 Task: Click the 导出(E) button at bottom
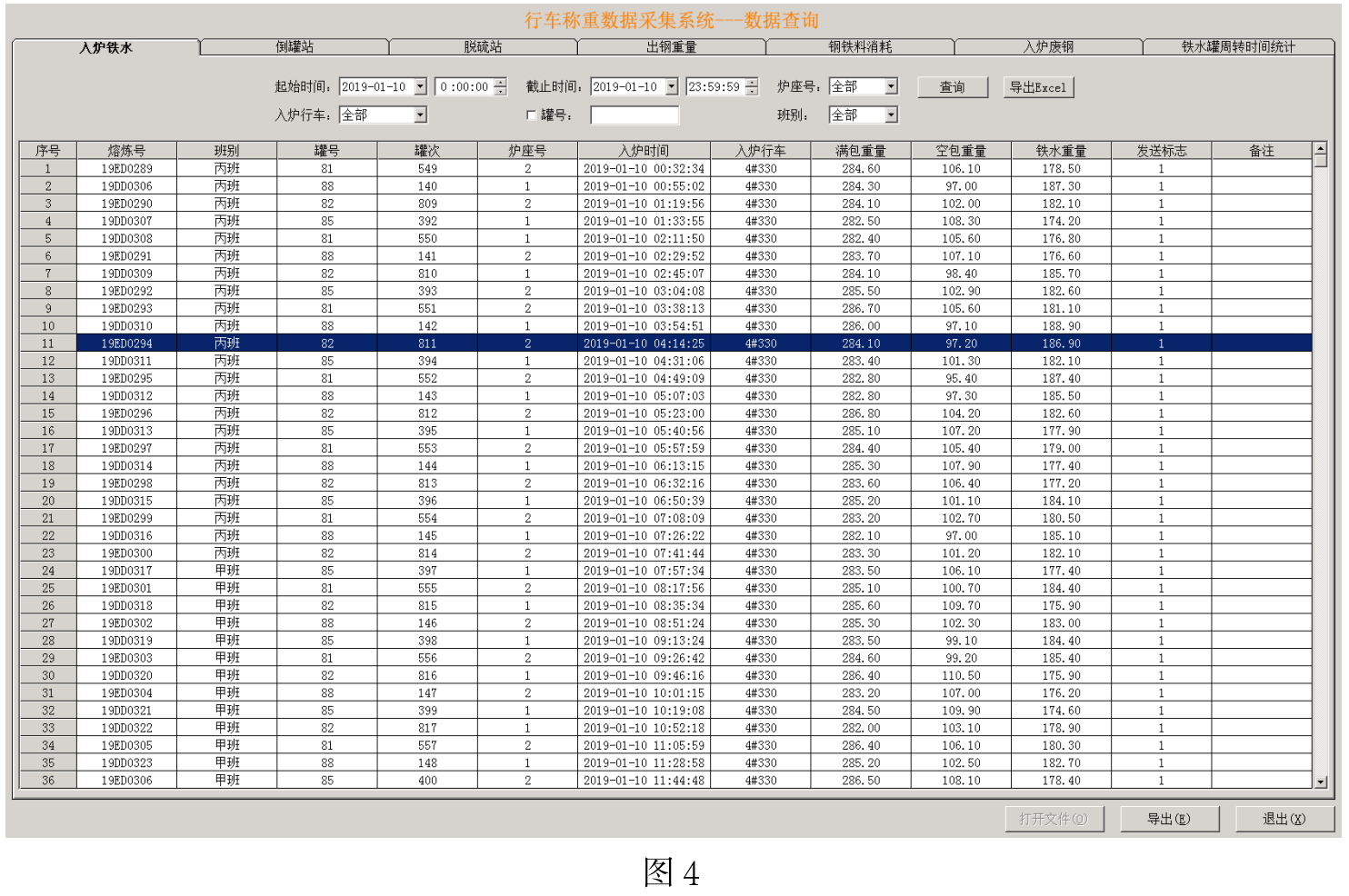[1168, 819]
